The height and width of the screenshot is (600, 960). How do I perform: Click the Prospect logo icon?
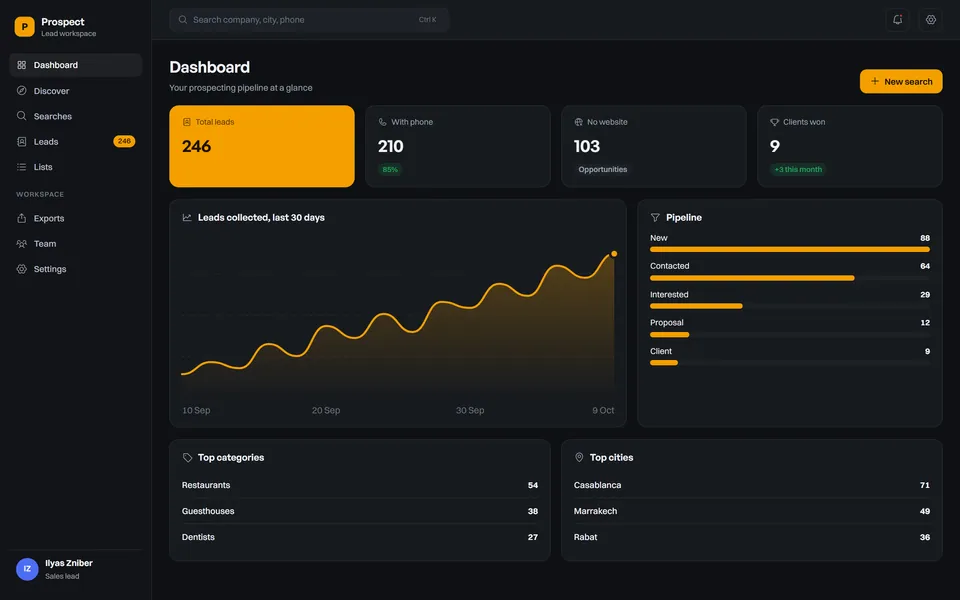coord(24,26)
